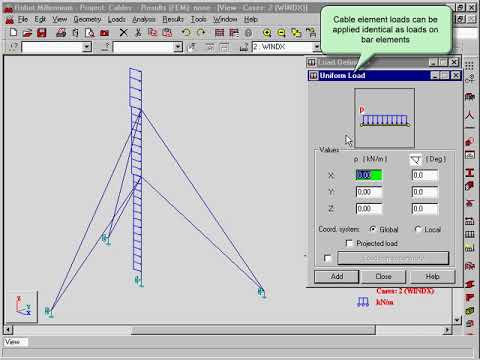This screenshot has height=360, width=480.
Task: Open the Analysis menu
Action: point(144,19)
